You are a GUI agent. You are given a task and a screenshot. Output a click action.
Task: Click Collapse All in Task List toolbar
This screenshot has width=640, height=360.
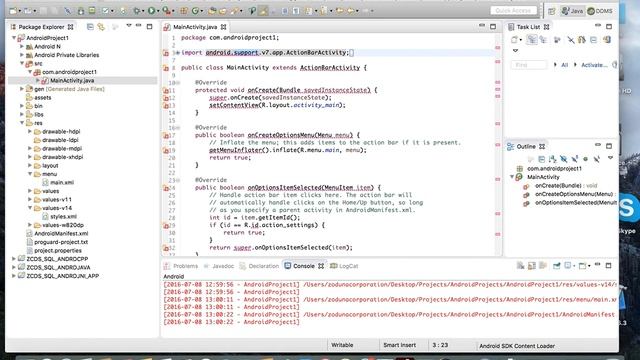click(593, 40)
